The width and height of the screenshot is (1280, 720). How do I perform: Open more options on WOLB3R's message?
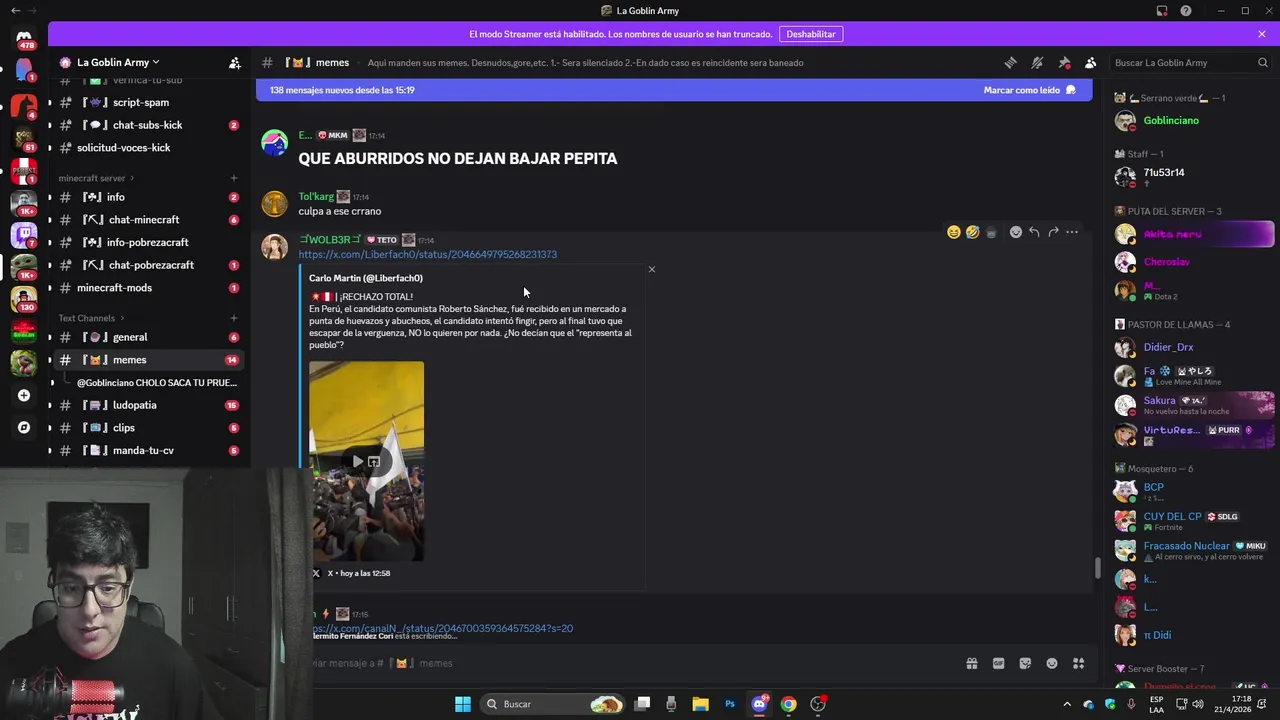(x=1072, y=232)
